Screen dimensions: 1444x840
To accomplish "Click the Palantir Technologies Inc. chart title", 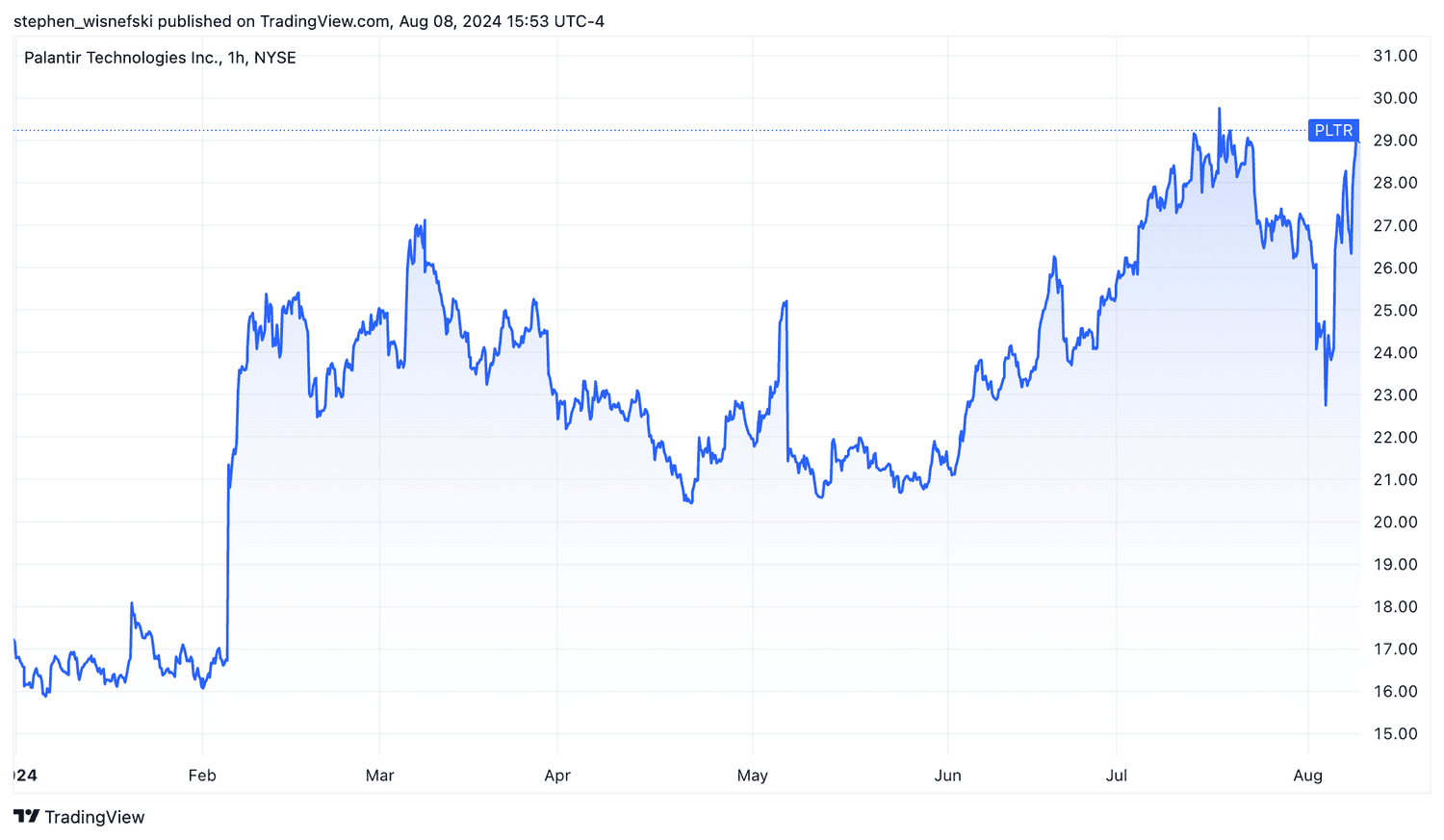I will [x=160, y=58].
